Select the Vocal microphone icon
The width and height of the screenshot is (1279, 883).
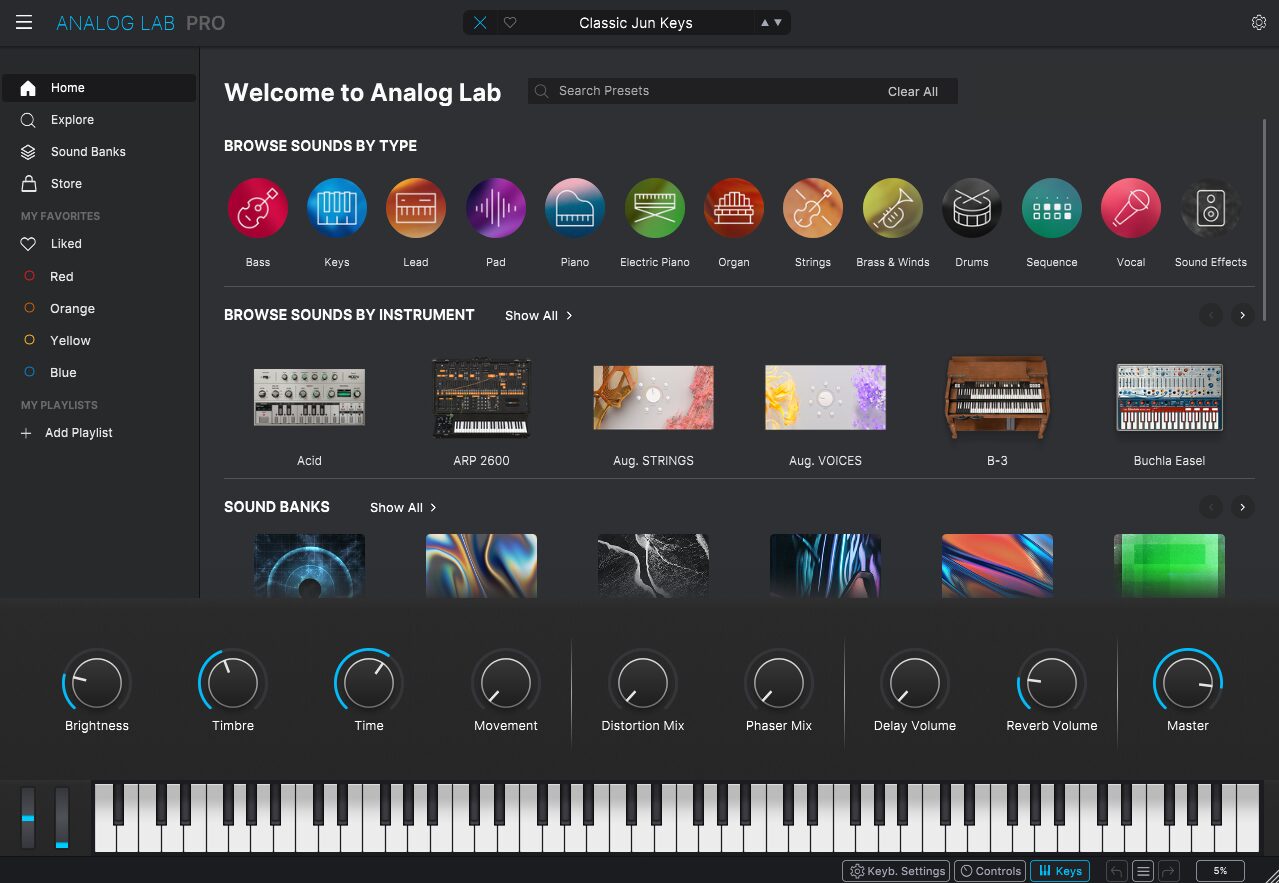coord(1130,208)
